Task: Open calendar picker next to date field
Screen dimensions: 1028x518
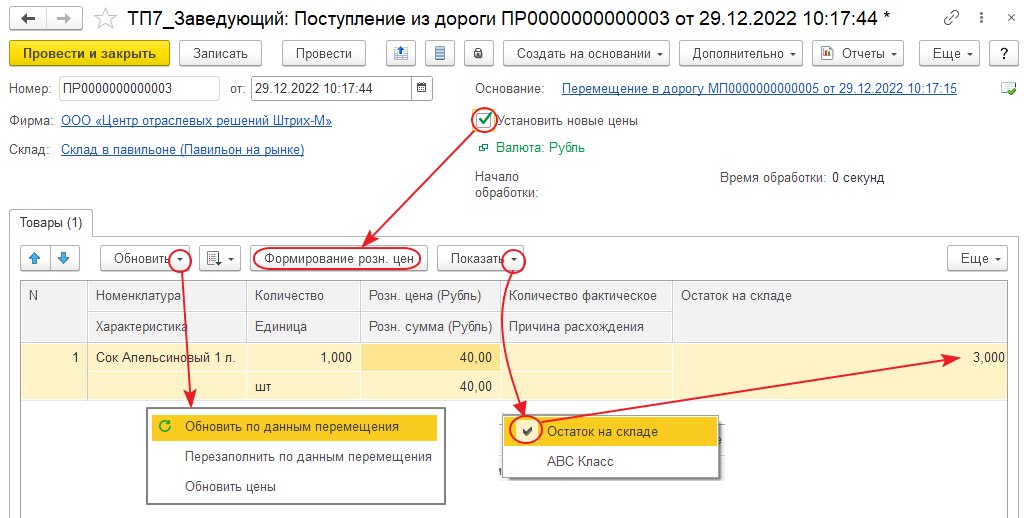Action: (x=422, y=88)
